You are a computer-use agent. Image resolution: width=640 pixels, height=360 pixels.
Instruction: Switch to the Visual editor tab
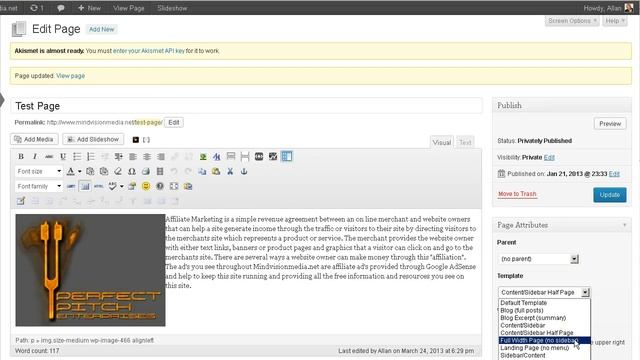tap(442, 142)
